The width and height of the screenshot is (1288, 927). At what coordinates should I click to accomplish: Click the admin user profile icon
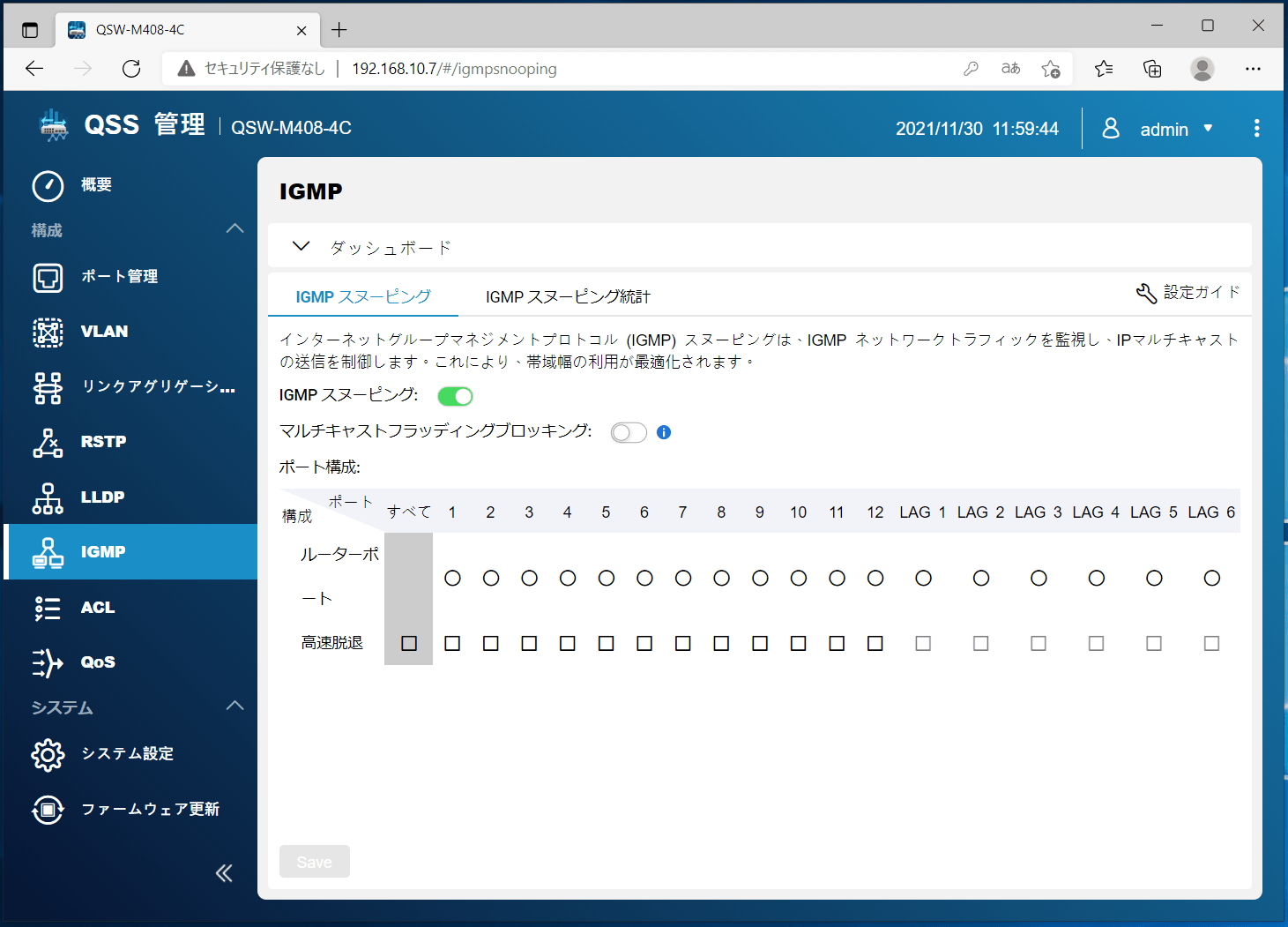(1111, 129)
